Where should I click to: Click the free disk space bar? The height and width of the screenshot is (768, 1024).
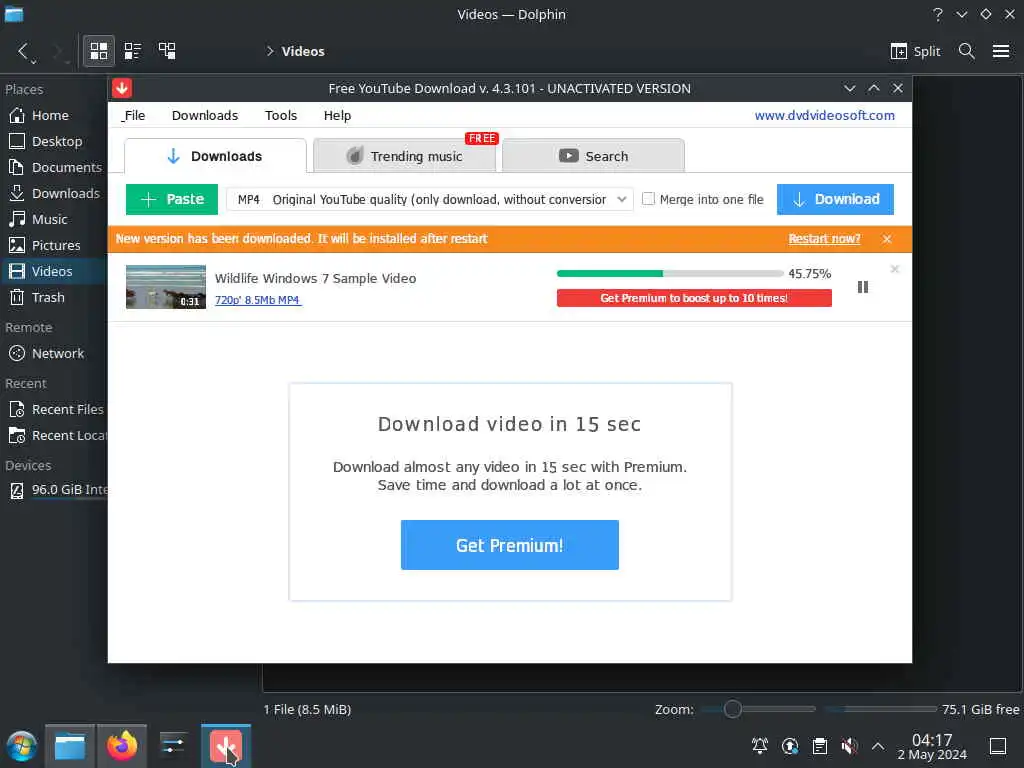point(880,709)
